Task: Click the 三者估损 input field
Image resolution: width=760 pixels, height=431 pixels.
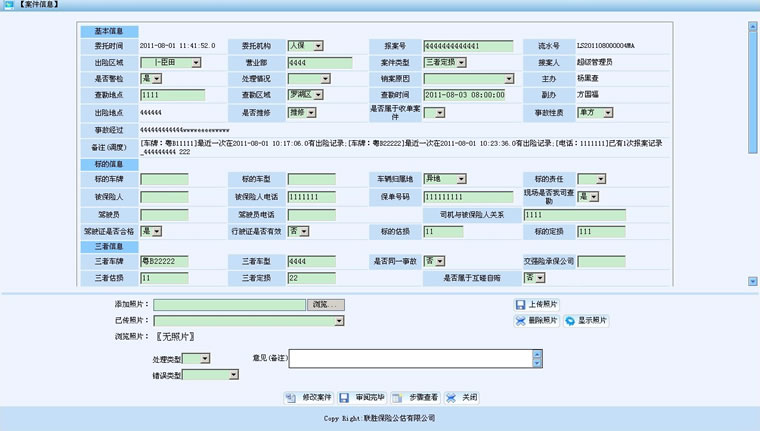Action: pyautogui.click(x=164, y=278)
